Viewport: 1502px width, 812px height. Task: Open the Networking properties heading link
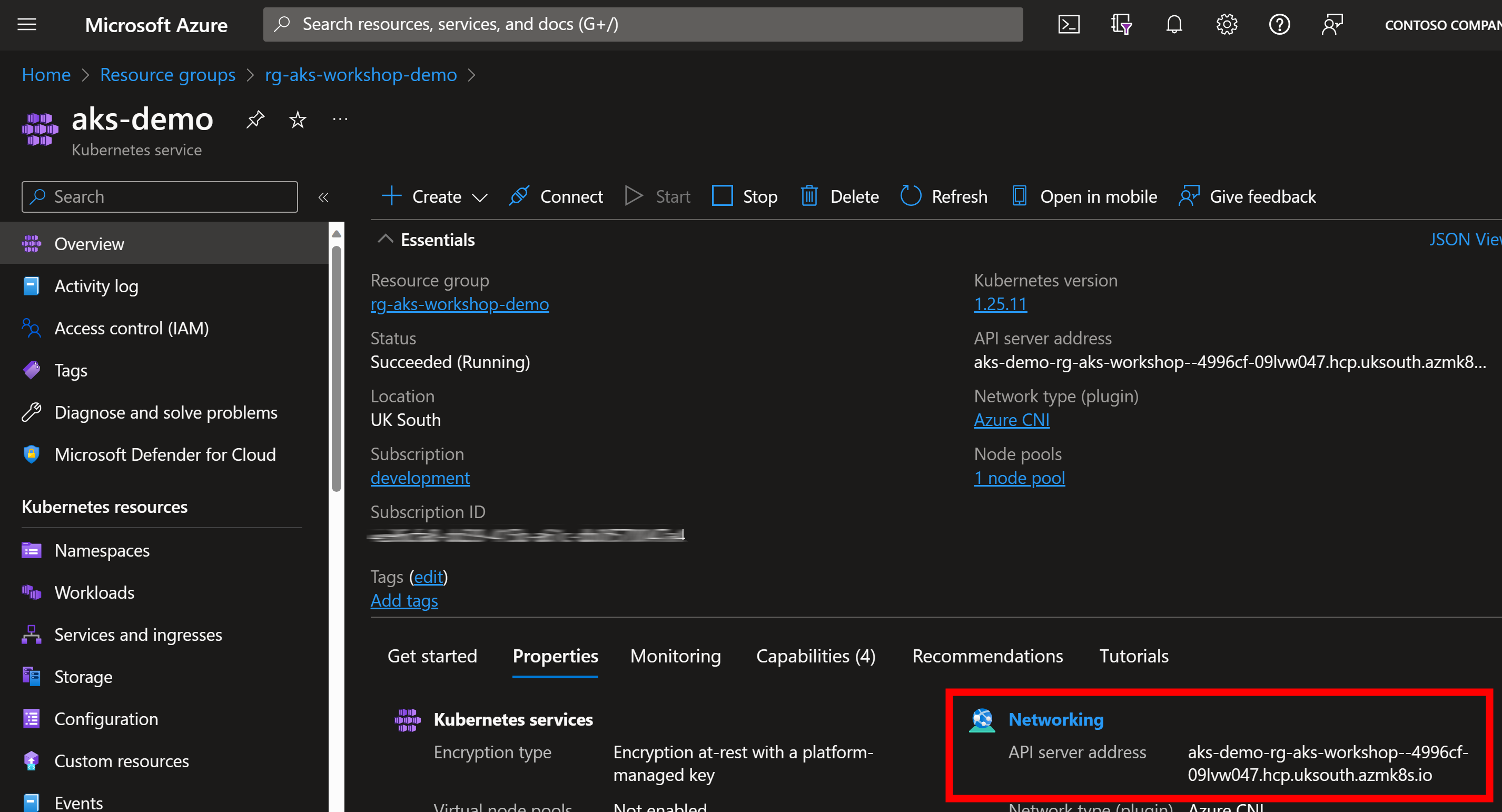point(1055,720)
